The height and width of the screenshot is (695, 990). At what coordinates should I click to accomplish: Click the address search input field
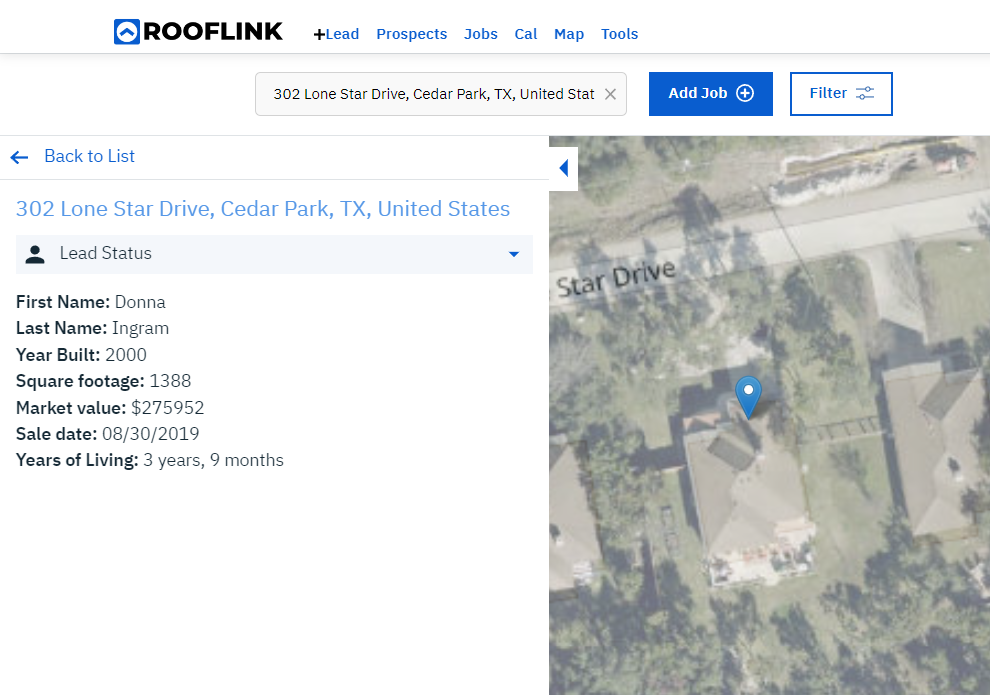tap(441, 94)
